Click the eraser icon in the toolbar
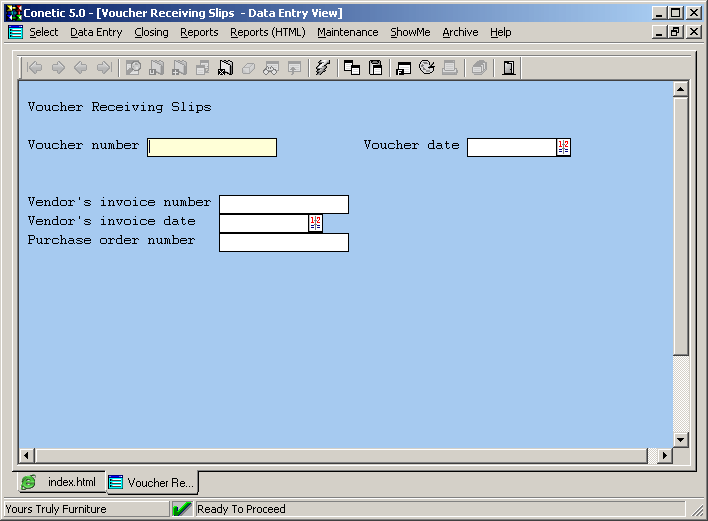This screenshot has width=708, height=521. pyautogui.click(x=248, y=68)
